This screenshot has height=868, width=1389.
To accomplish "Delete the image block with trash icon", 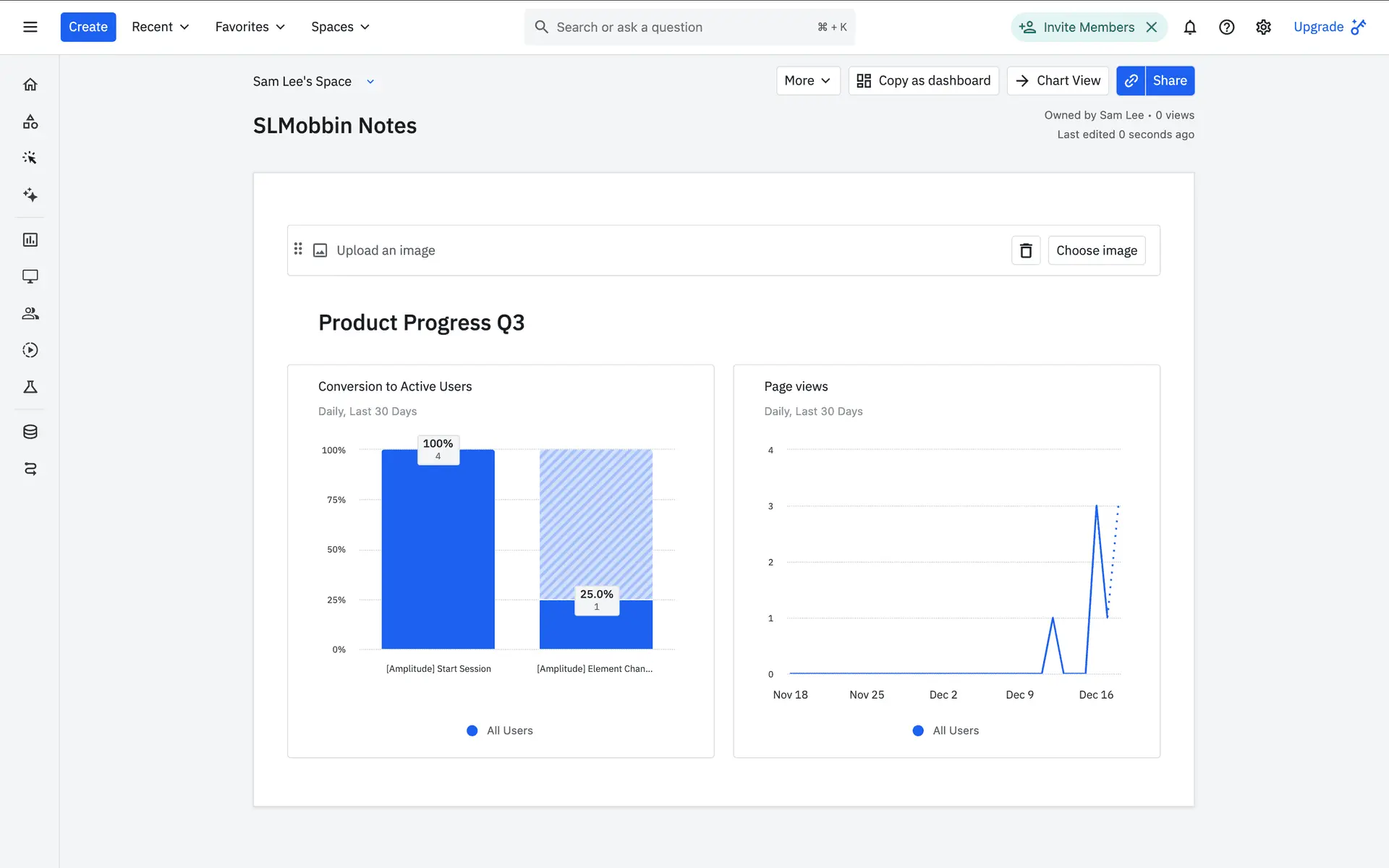I will (x=1025, y=250).
